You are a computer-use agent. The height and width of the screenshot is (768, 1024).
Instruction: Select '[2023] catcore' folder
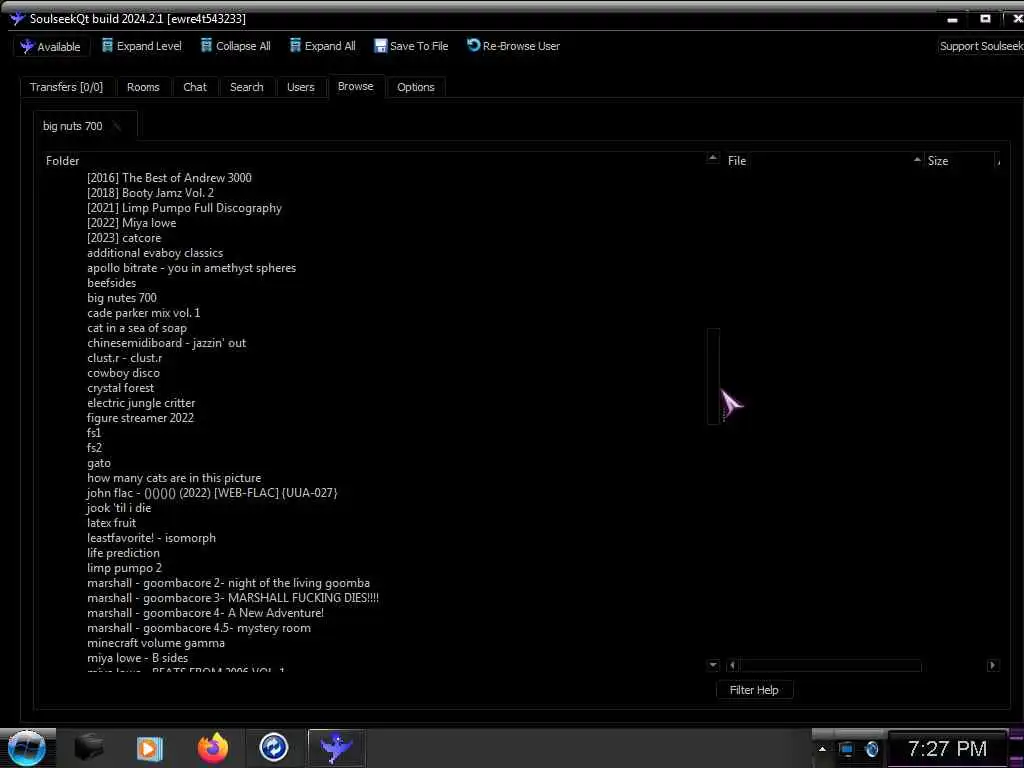[124, 238]
